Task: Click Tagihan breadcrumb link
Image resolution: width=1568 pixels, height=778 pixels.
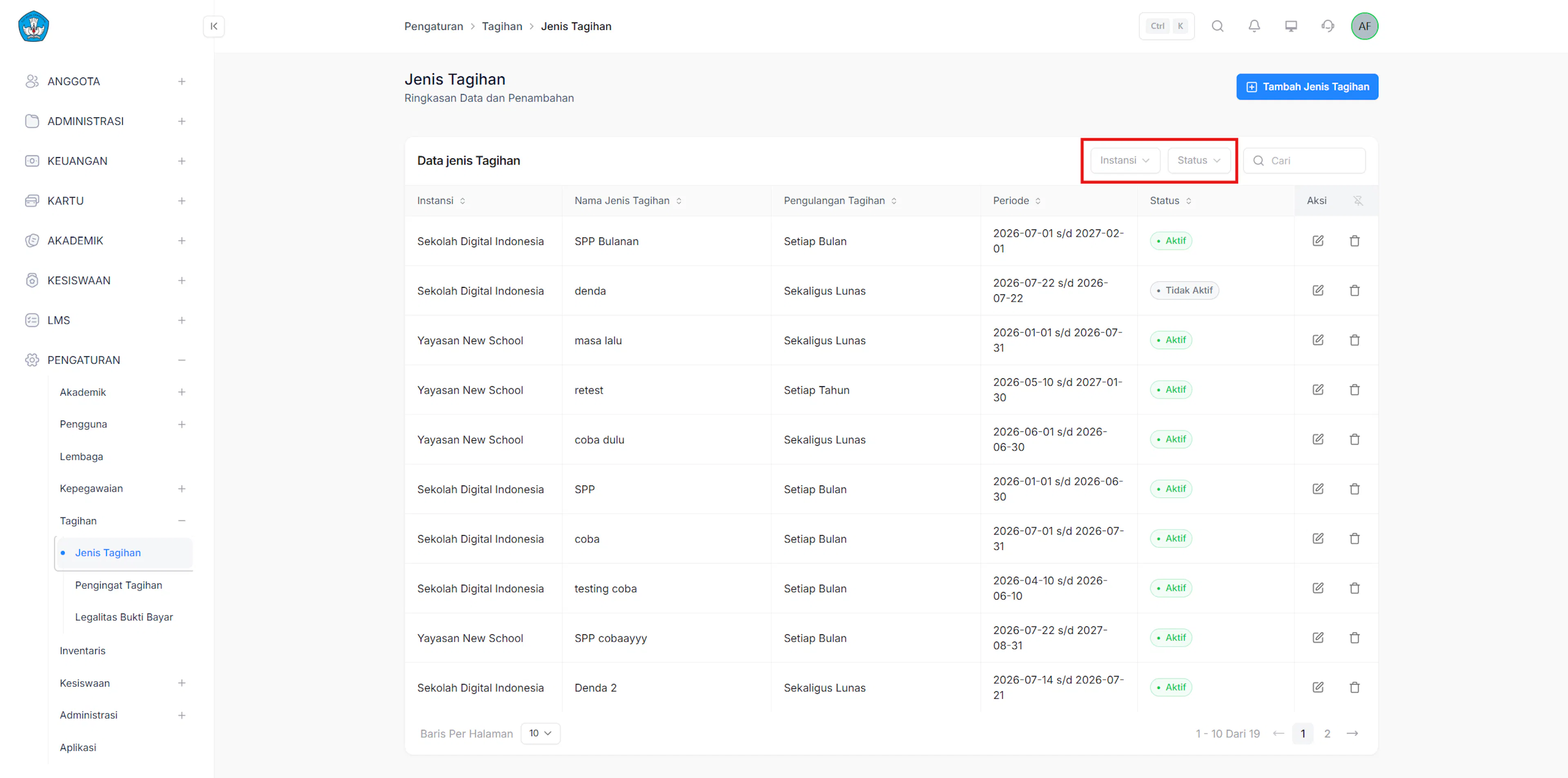Action: [x=501, y=26]
